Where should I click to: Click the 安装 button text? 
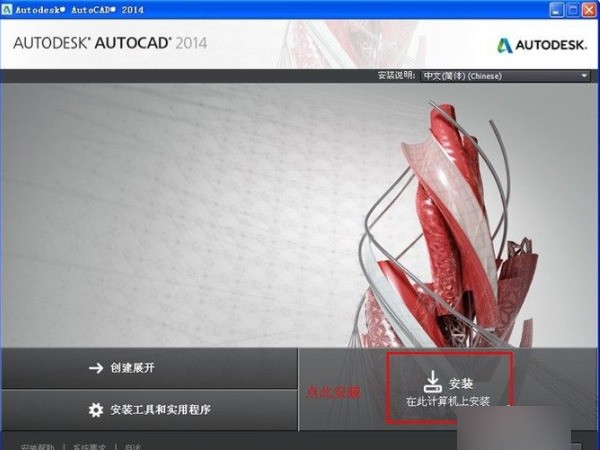click(461, 383)
